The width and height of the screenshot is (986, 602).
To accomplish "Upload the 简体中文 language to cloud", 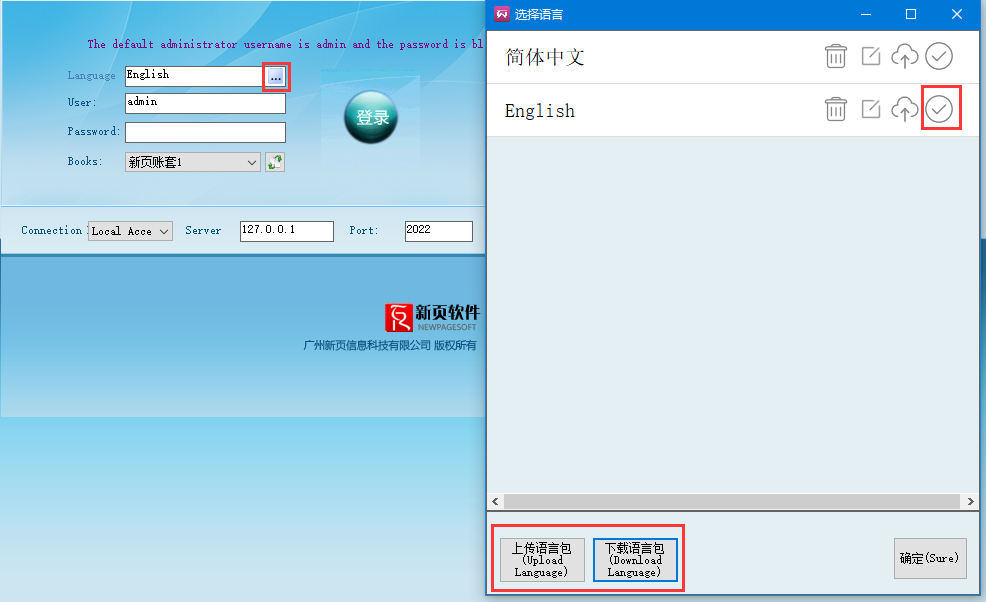I will coord(904,57).
